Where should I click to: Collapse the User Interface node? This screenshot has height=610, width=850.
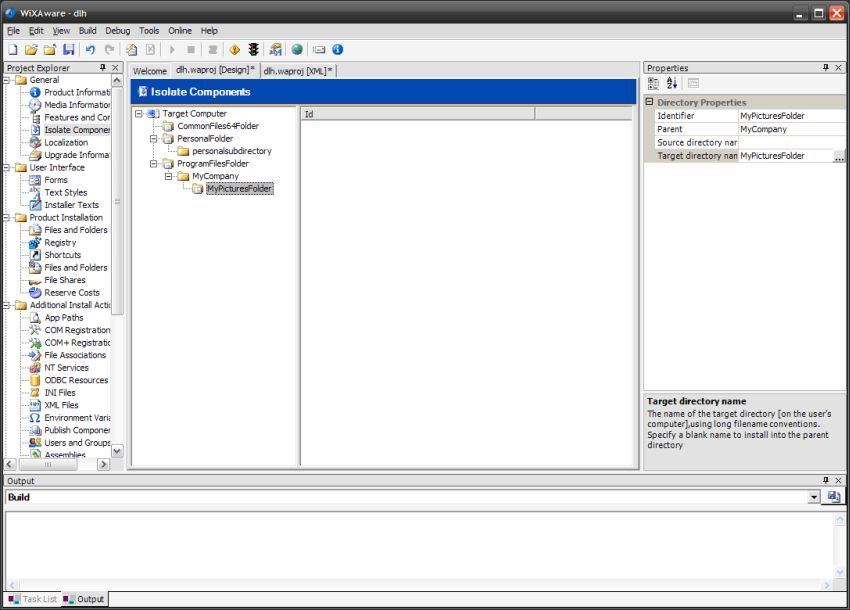coord(7,168)
